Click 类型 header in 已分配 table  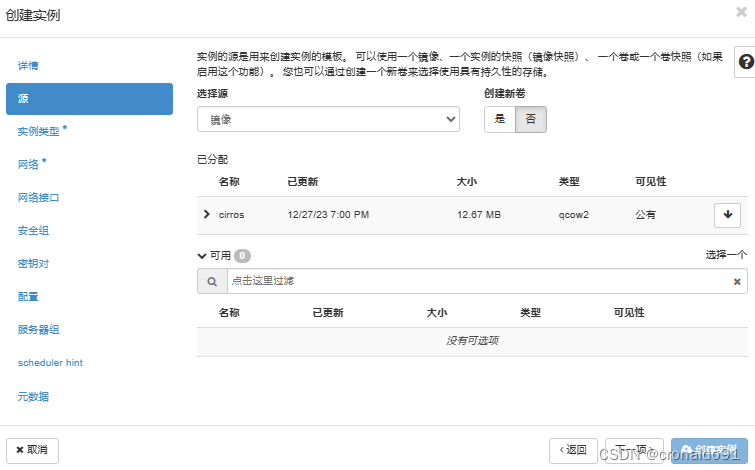click(569, 182)
